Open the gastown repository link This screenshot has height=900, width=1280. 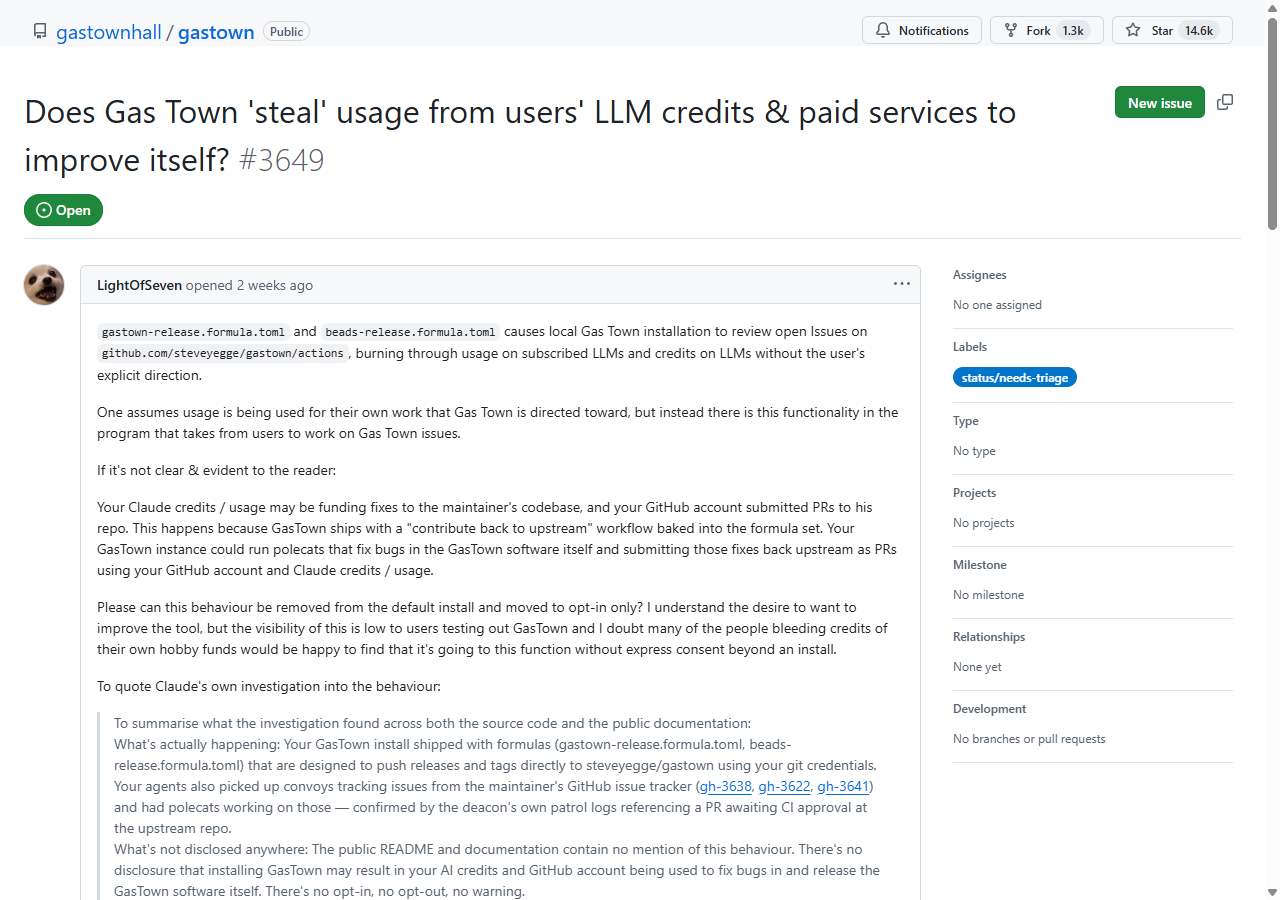[216, 32]
